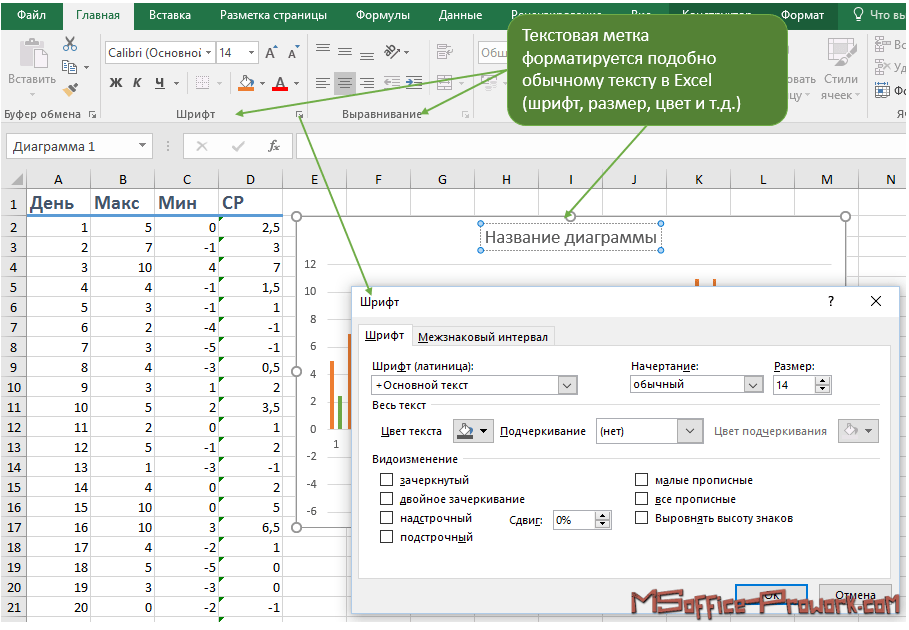Expand fill color dropdown arrow
909x630 pixels.
tap(263, 83)
